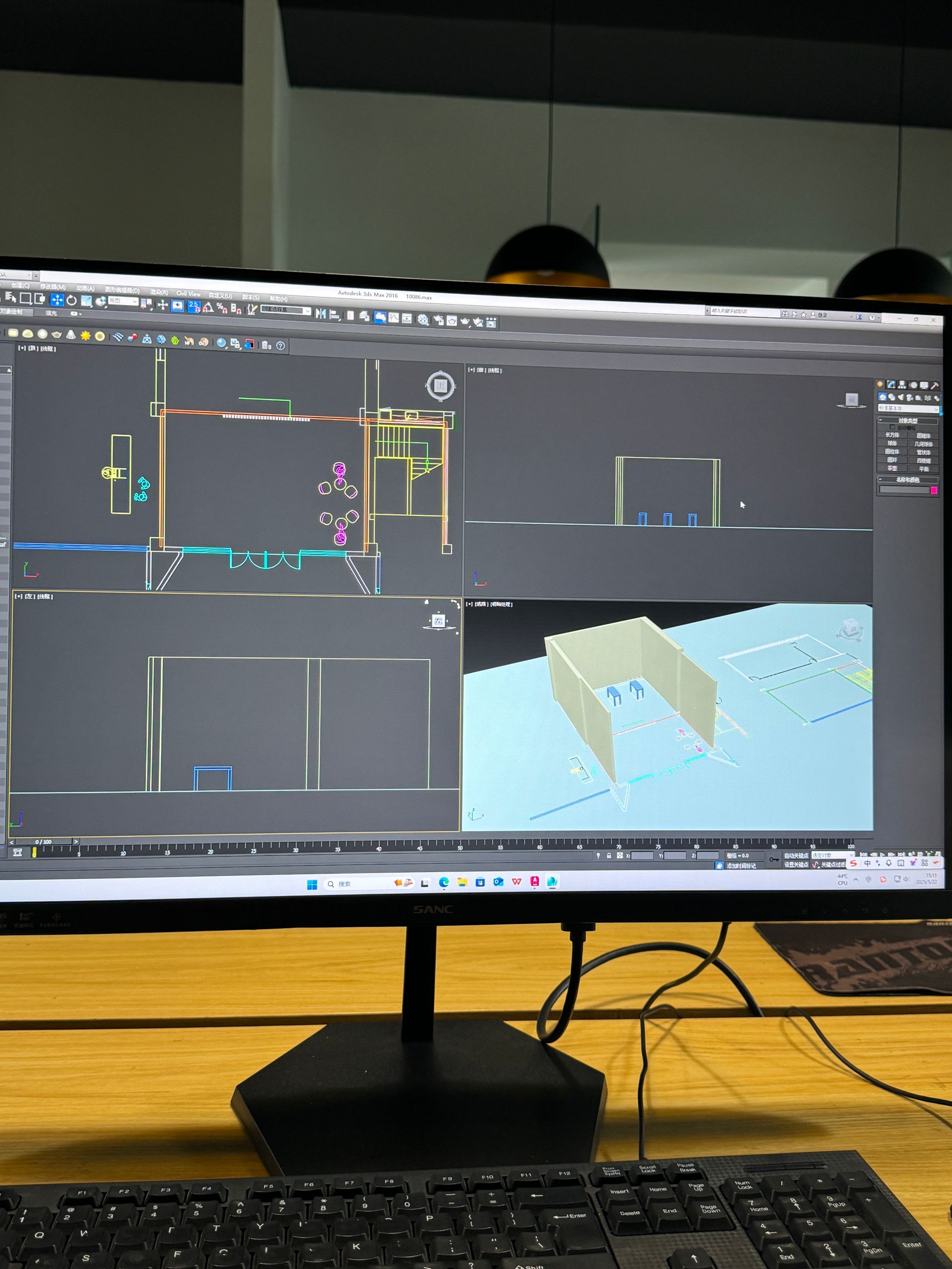Open the Utilities hammer panel icon
This screenshot has height=1269, width=952.
point(934,386)
